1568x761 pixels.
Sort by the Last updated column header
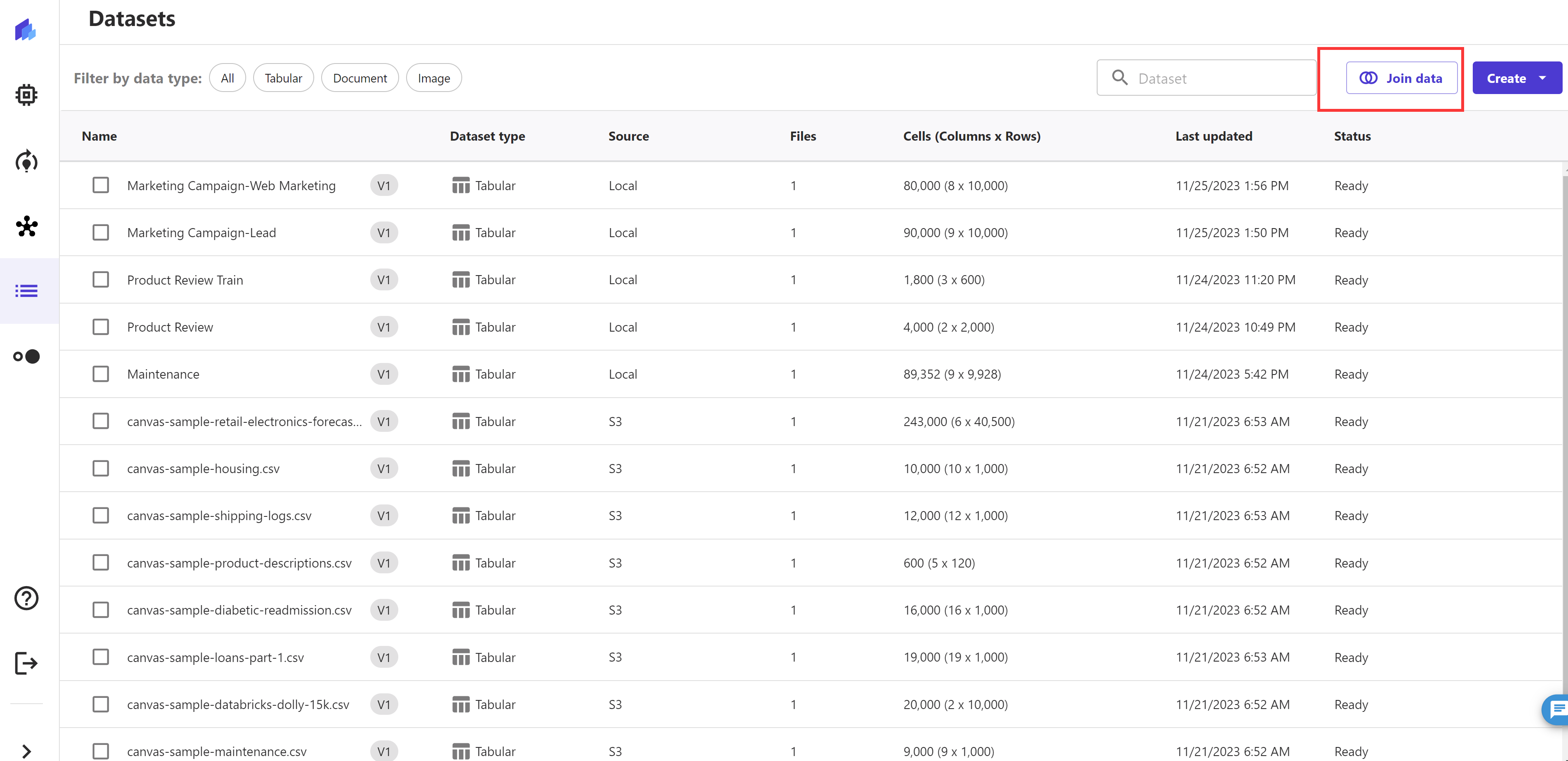tap(1214, 136)
